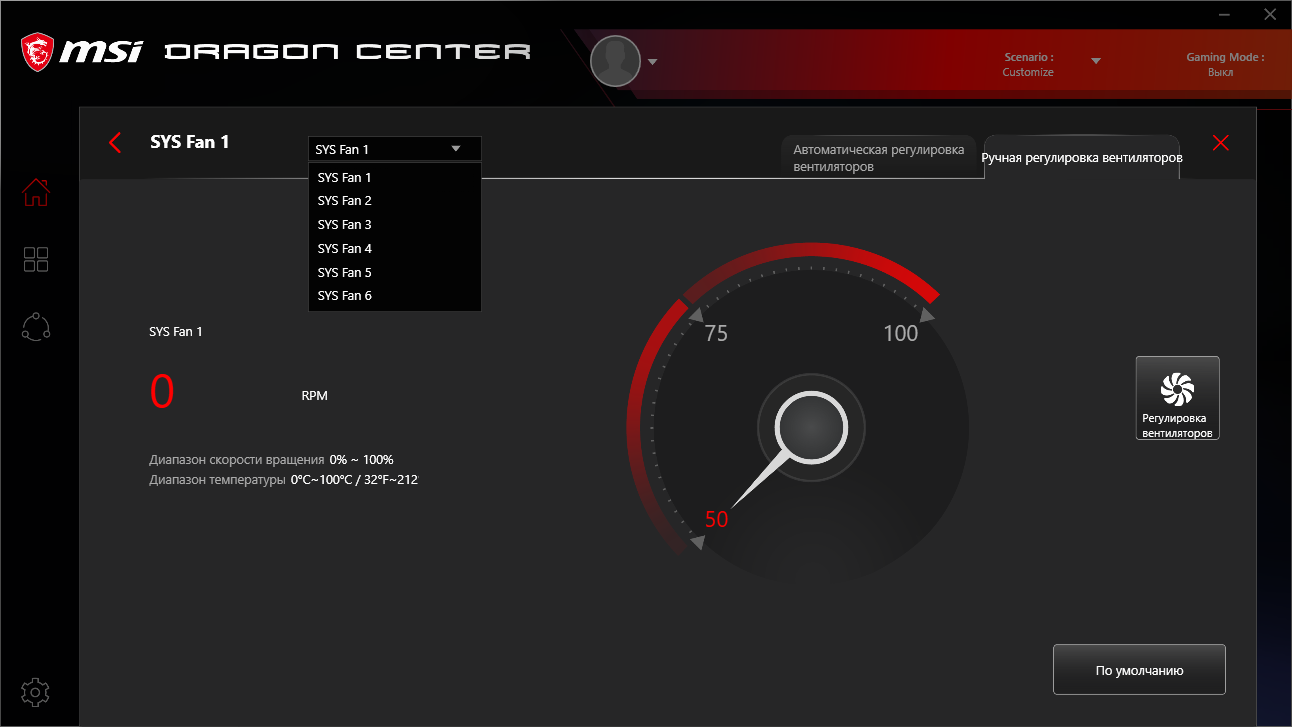The width and height of the screenshot is (1292, 727).
Task: Click the 0% ~ 100% speed range value
Action: click(361, 460)
